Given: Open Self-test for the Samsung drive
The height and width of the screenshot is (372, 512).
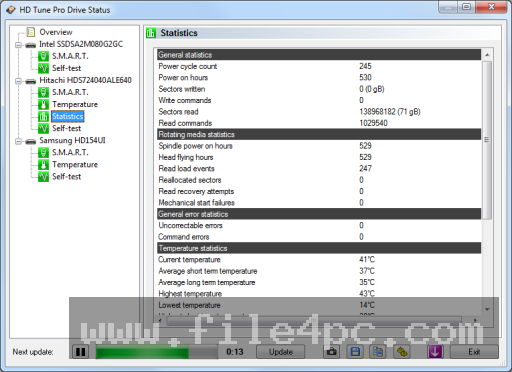Looking at the screenshot, I should [x=66, y=176].
